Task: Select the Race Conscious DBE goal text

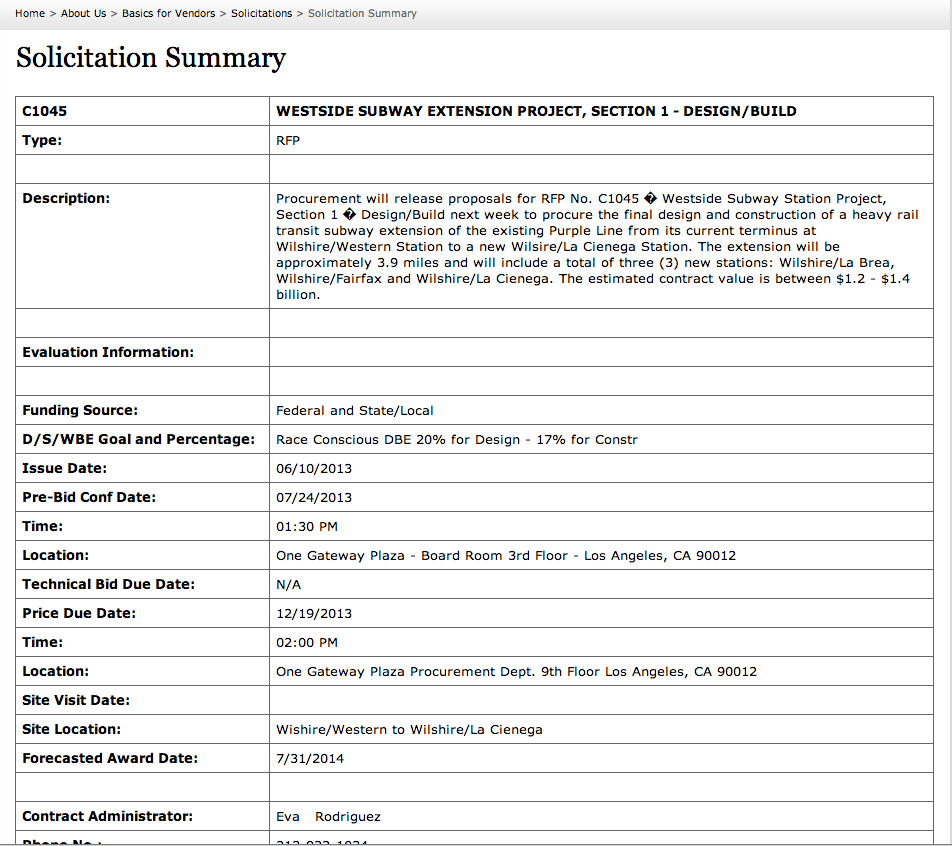Action: click(x=457, y=440)
